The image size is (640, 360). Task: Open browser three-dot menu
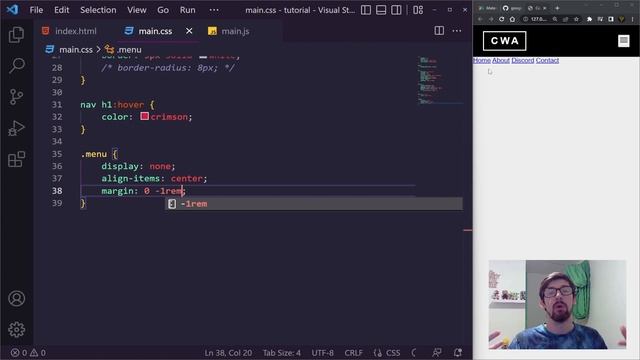[633, 19]
